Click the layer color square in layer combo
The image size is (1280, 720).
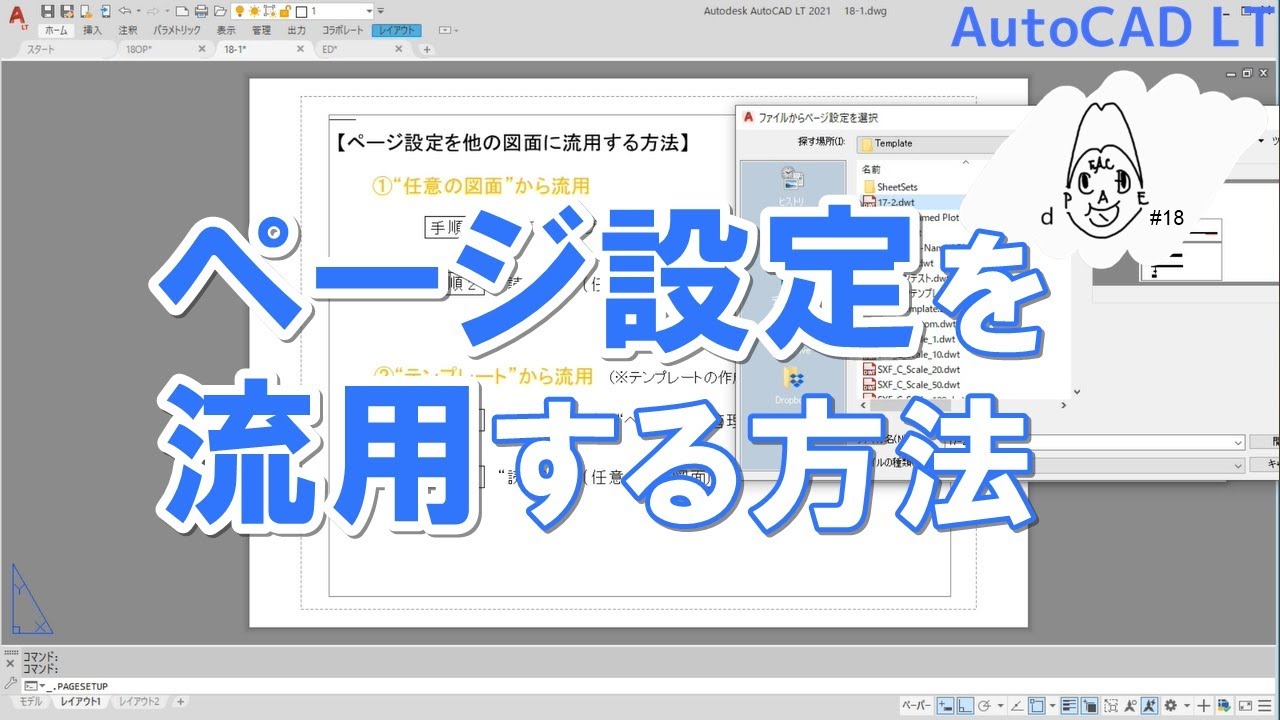coord(301,12)
